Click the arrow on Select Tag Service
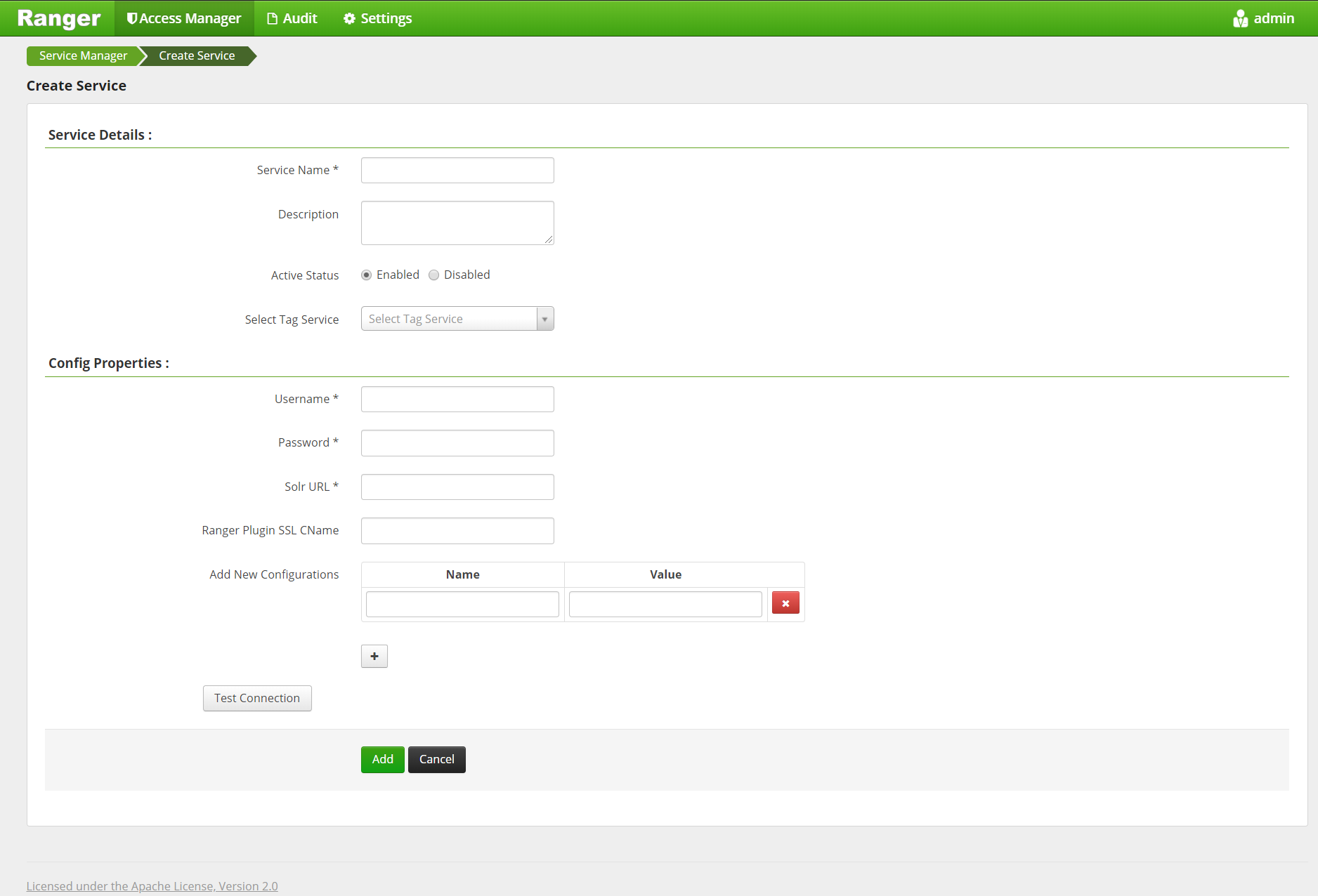This screenshot has height=896, width=1318. click(544, 318)
